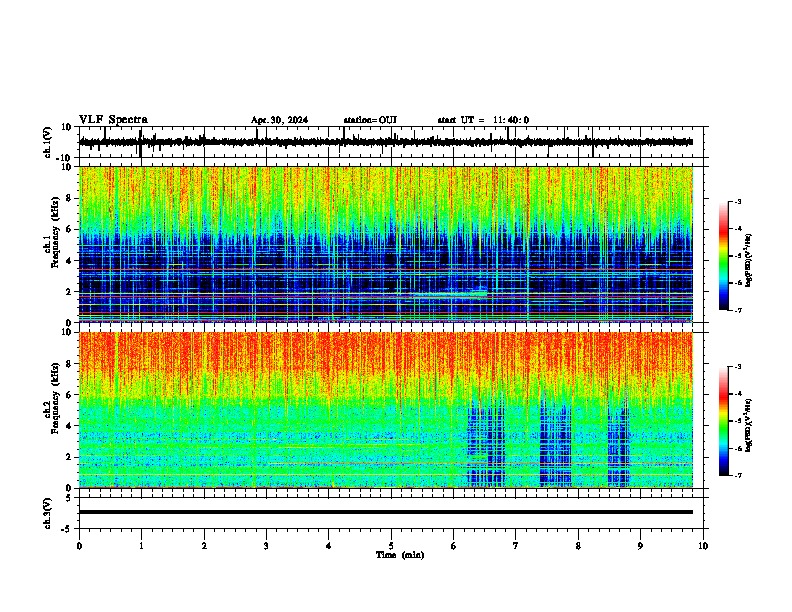This screenshot has width=792, height=612.
Task: Click time axis tick label '3'
Action: pos(266,546)
